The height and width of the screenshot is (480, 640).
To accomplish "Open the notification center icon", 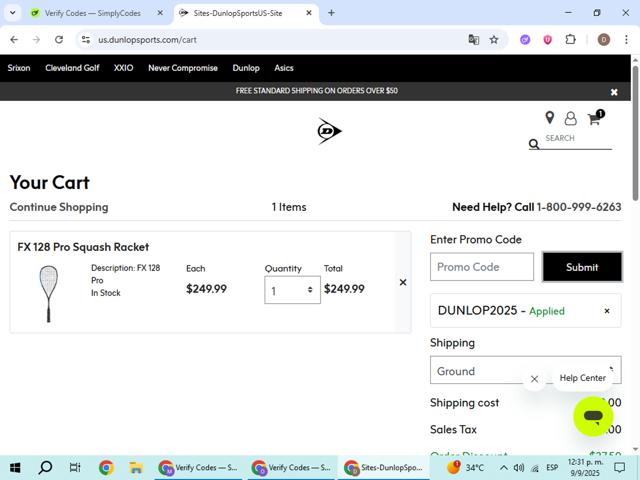I will tap(620, 468).
